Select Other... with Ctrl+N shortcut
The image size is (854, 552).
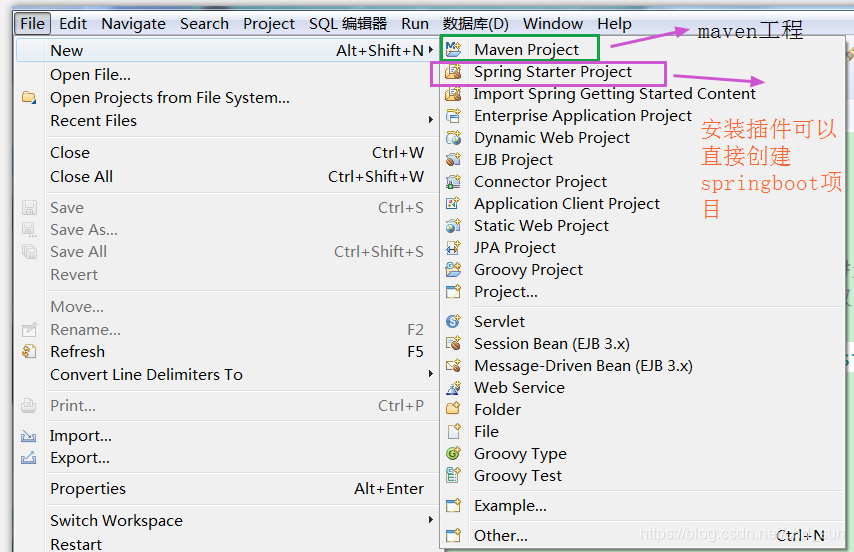[643, 536]
